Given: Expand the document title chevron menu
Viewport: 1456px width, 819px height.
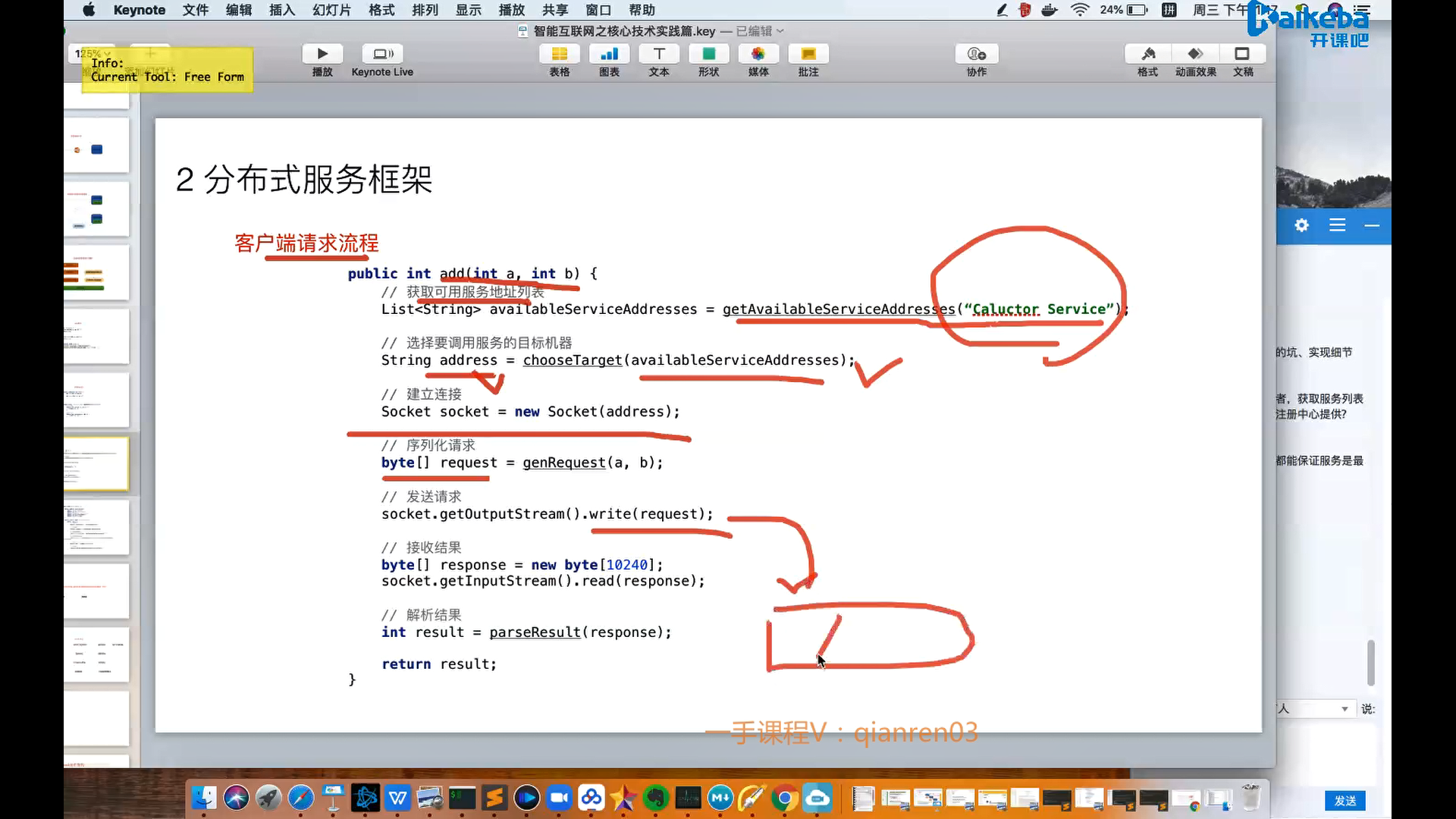Looking at the screenshot, I should [780, 31].
